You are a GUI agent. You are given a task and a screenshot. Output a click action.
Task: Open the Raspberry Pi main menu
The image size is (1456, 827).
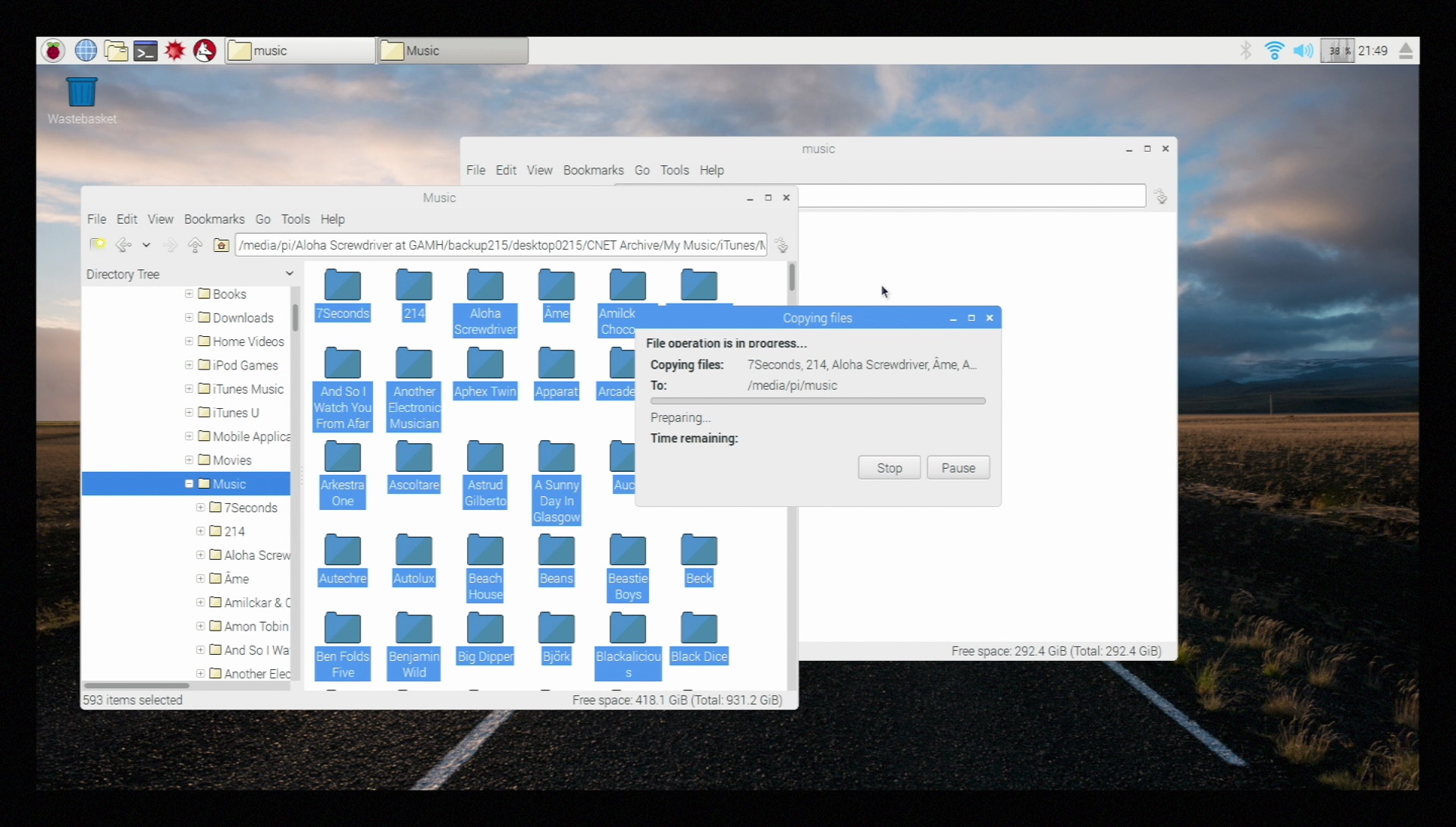pyautogui.click(x=53, y=51)
